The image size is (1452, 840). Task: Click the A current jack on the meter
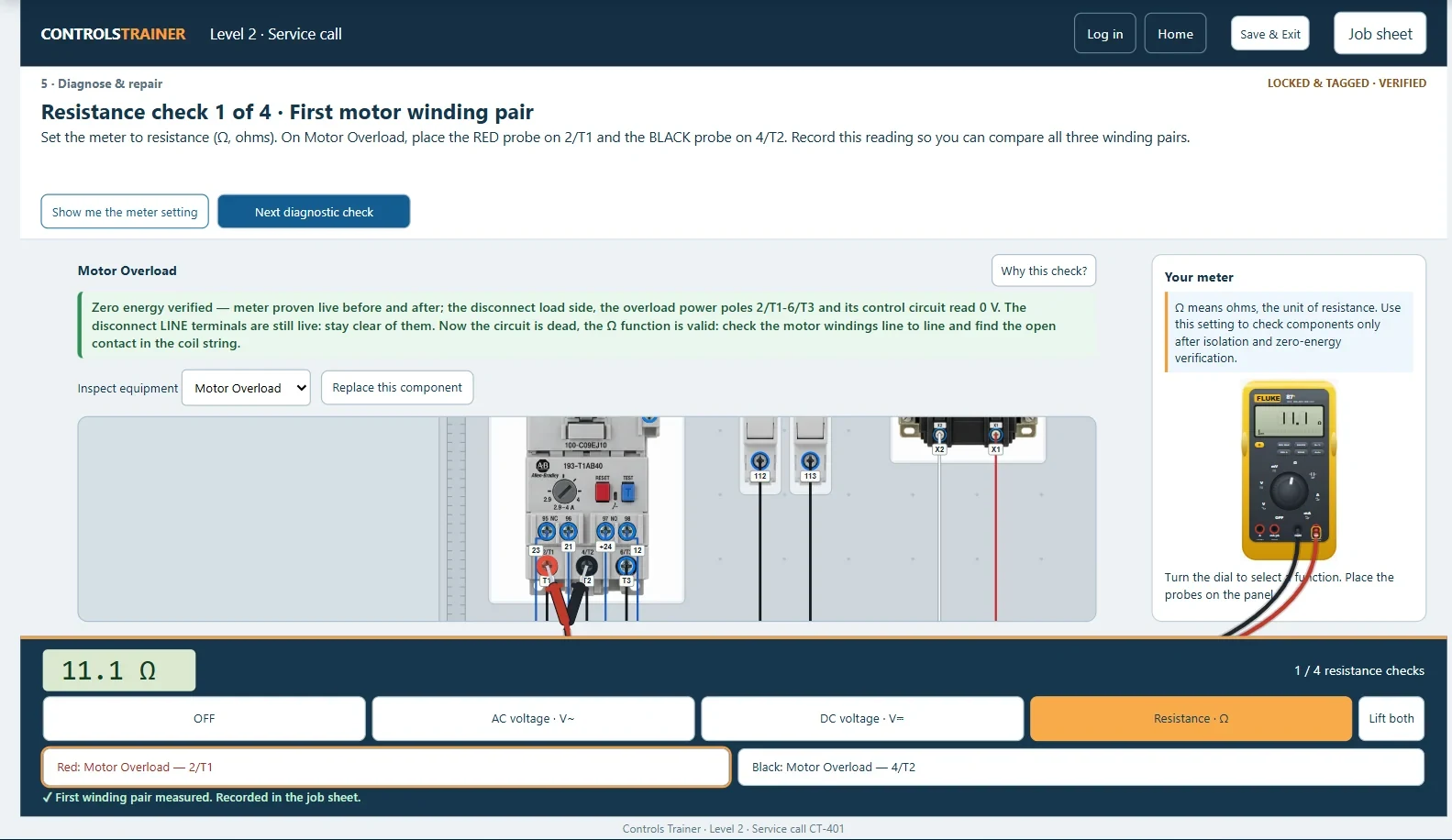(1259, 530)
